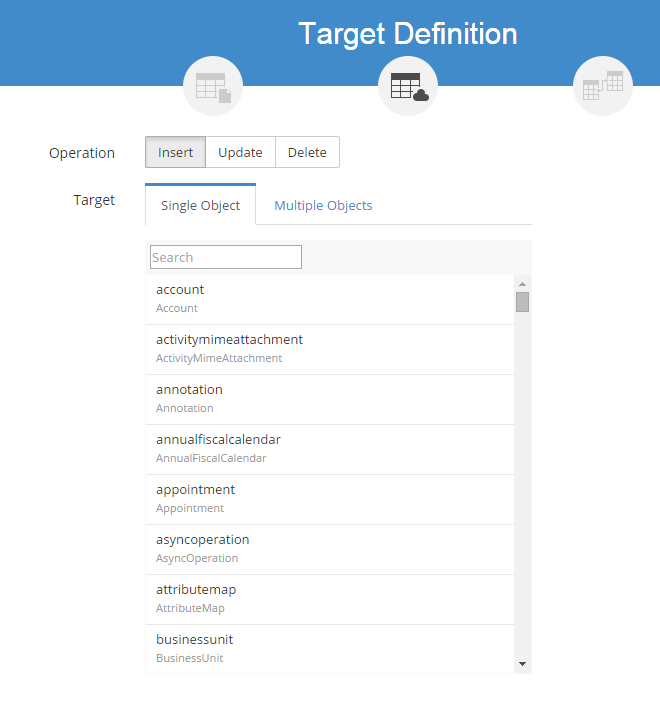
Task: Click the field mapping tables step icon
Action: (602, 86)
